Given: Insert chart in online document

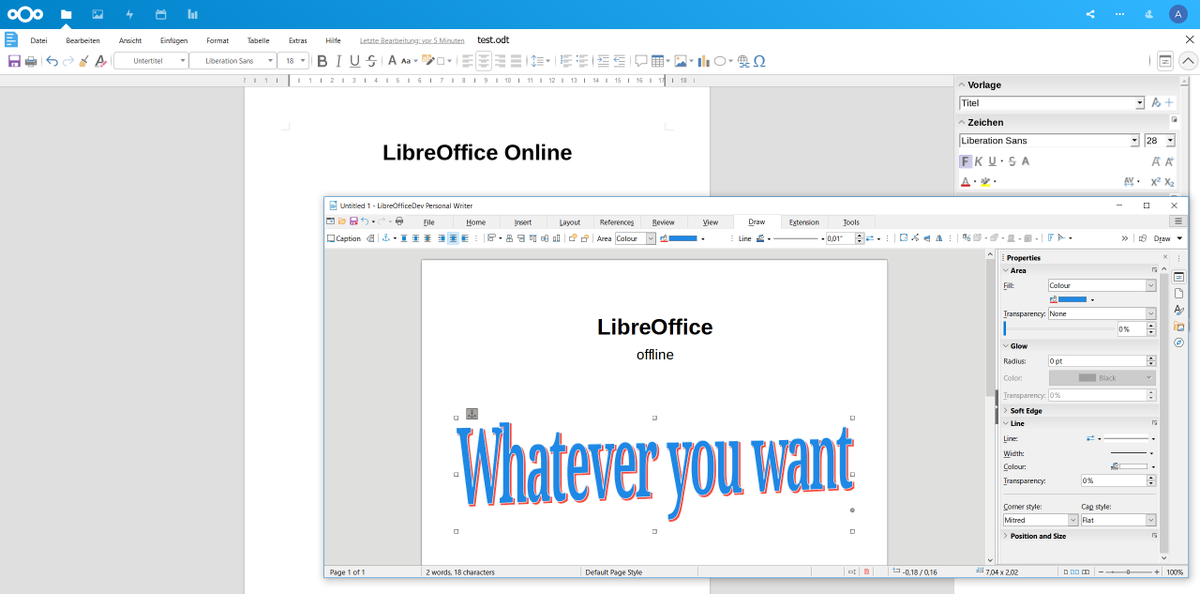Looking at the screenshot, I should click(704, 61).
